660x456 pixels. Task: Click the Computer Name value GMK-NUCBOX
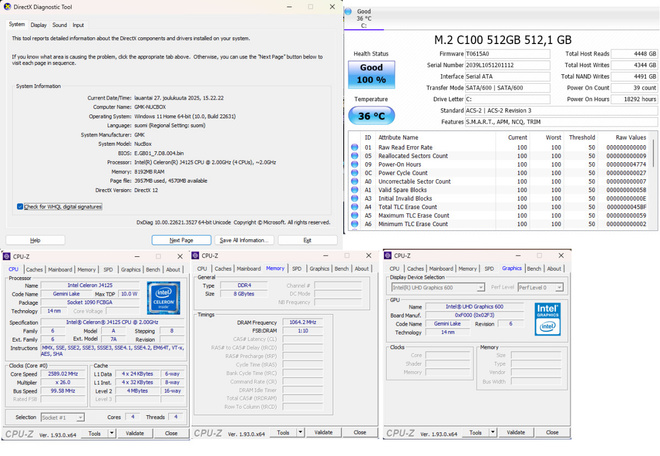click(150, 107)
